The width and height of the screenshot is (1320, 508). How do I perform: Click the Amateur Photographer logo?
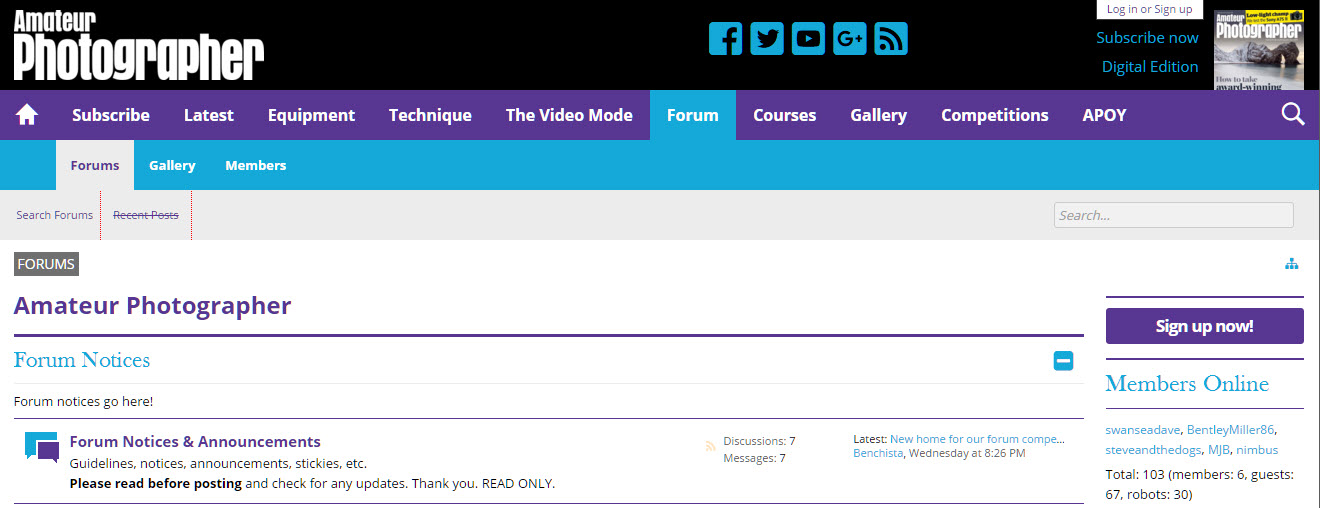coord(139,45)
